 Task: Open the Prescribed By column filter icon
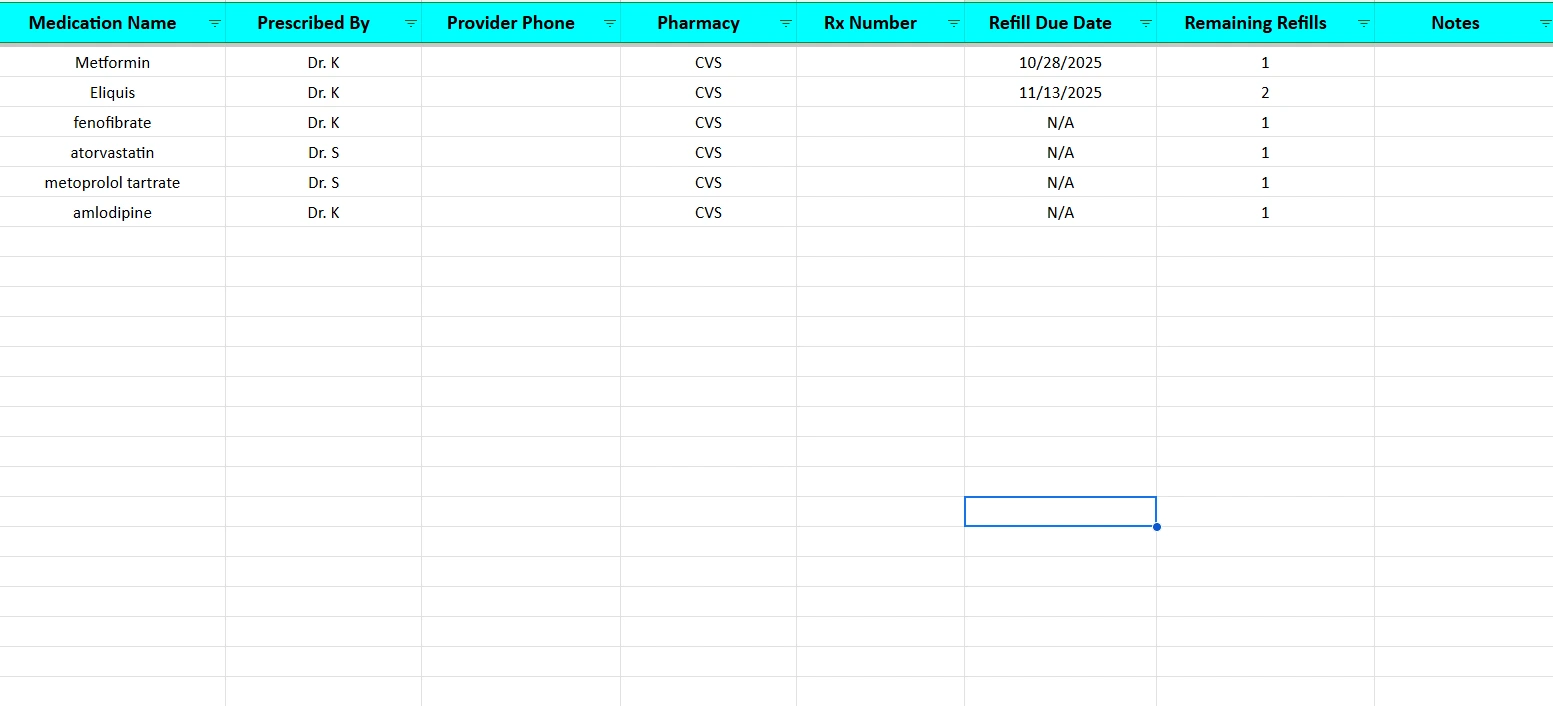[410, 23]
